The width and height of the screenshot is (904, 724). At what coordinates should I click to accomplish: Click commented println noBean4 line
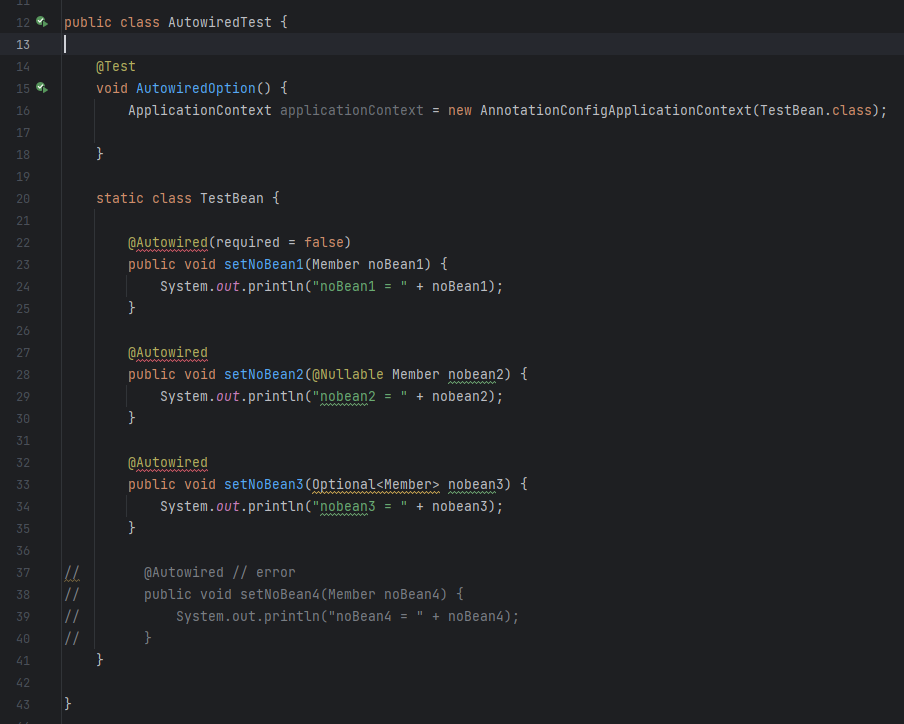(x=348, y=617)
